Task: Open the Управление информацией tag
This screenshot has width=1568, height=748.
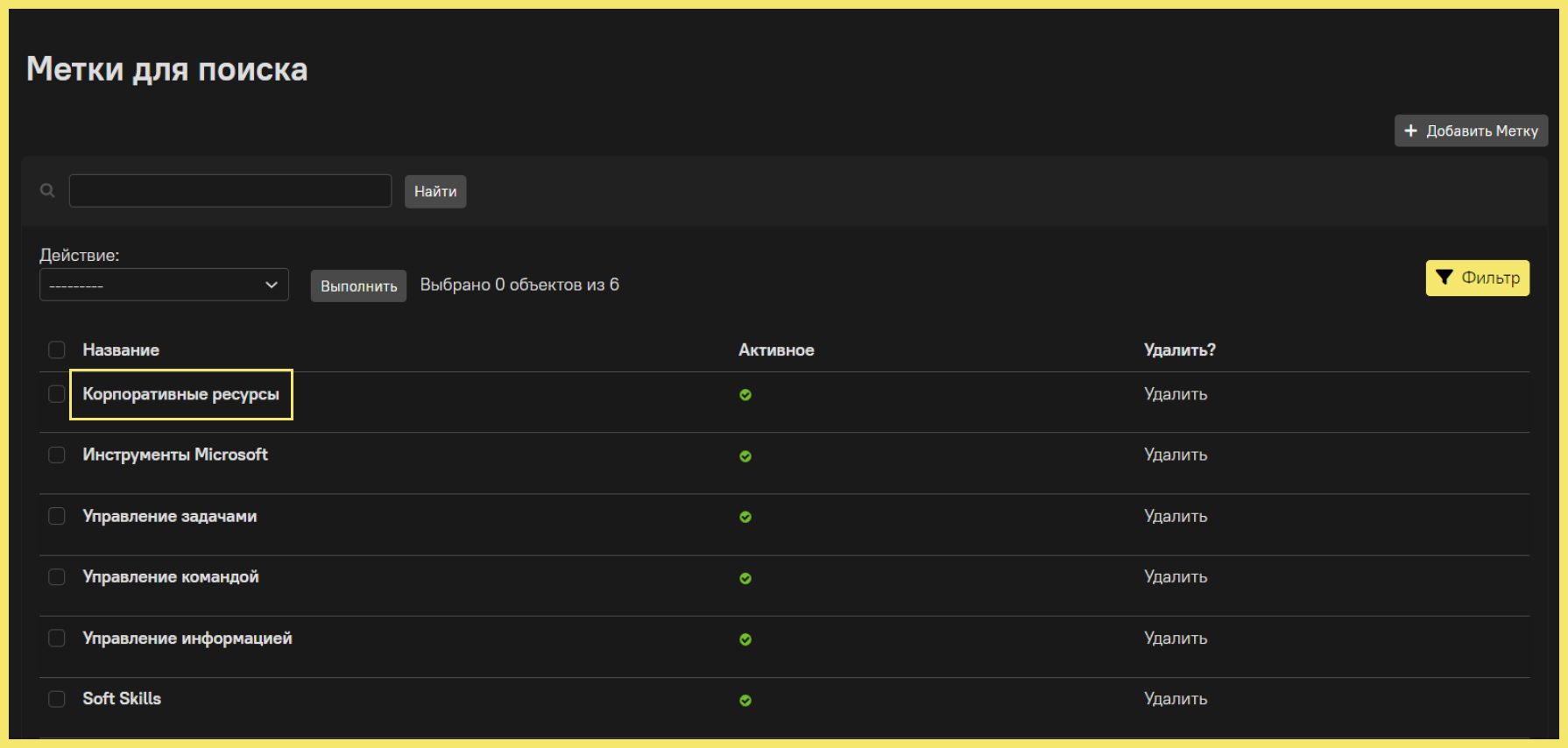Action: (x=187, y=638)
